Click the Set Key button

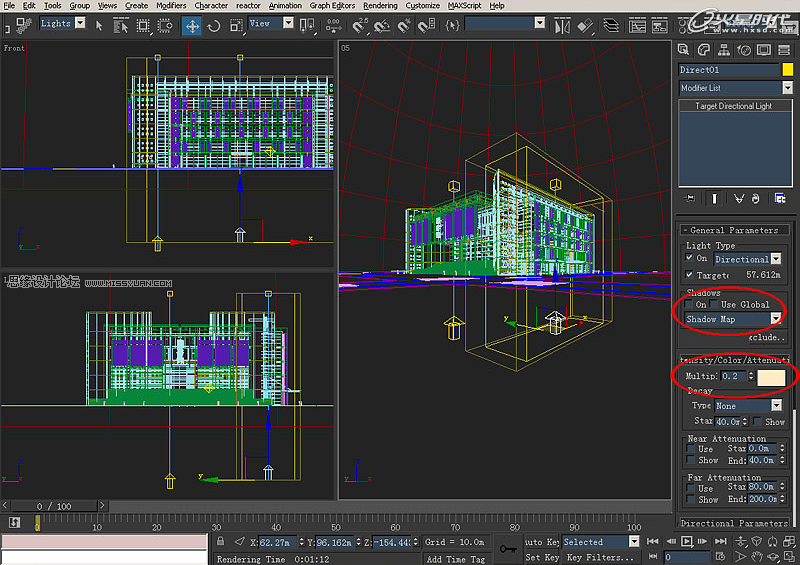[542, 557]
